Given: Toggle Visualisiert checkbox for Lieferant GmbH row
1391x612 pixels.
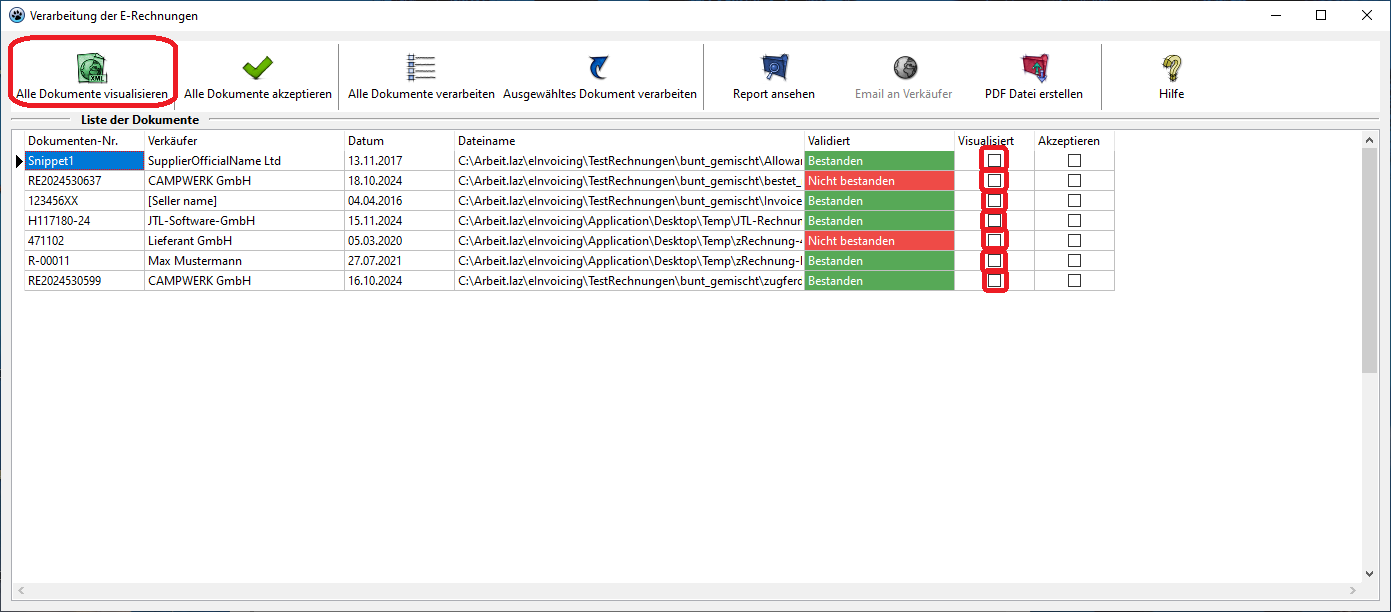Looking at the screenshot, I should [x=994, y=241].
